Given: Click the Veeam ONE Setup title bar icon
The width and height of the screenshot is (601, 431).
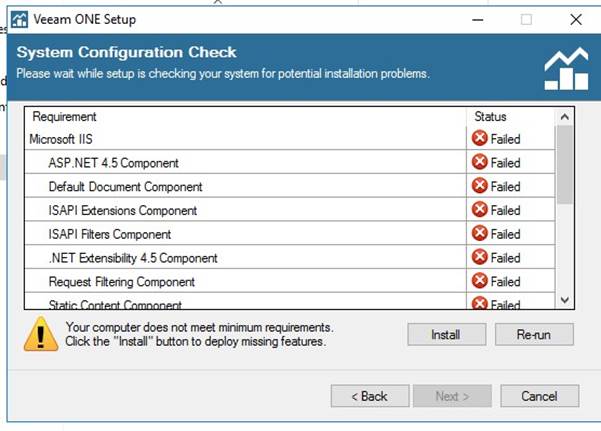Looking at the screenshot, I should click(19, 20).
